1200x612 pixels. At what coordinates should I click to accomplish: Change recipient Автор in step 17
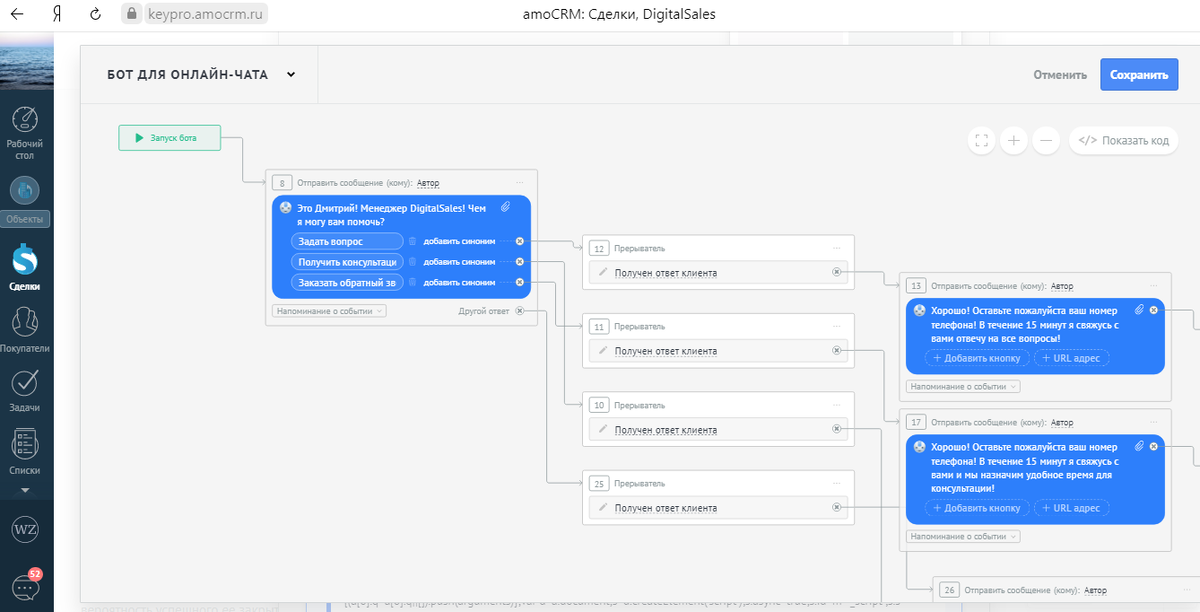point(1062,423)
